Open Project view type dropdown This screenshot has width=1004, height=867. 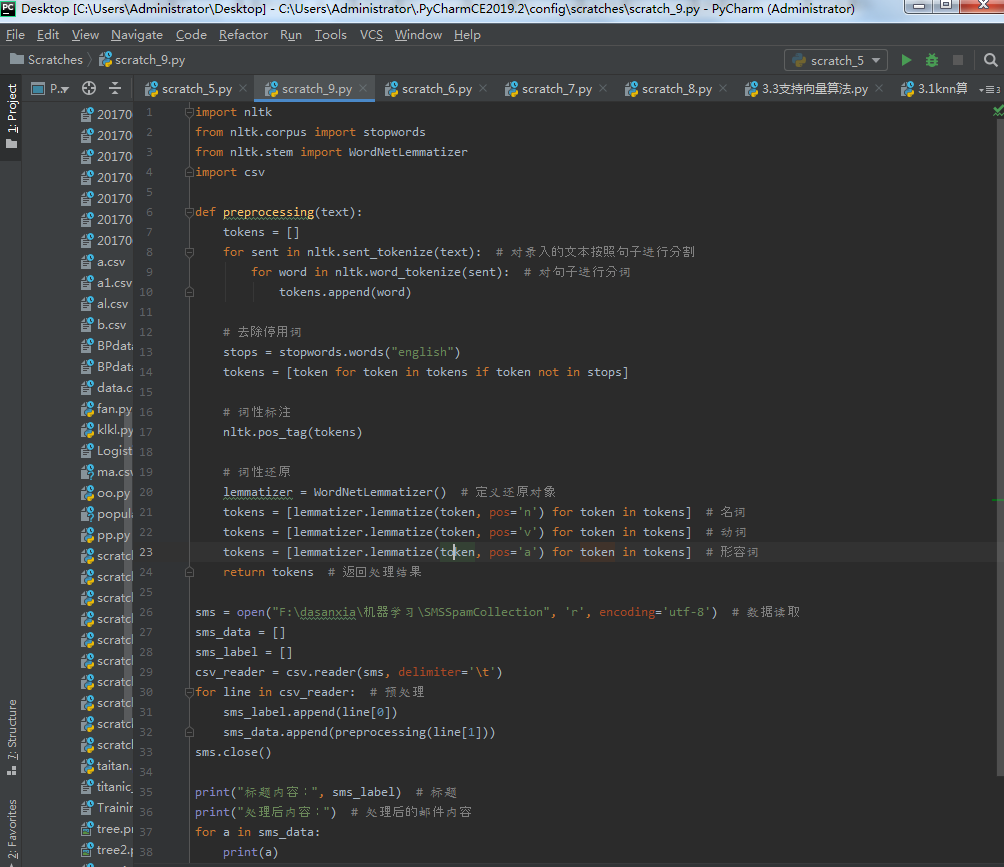click(x=50, y=88)
